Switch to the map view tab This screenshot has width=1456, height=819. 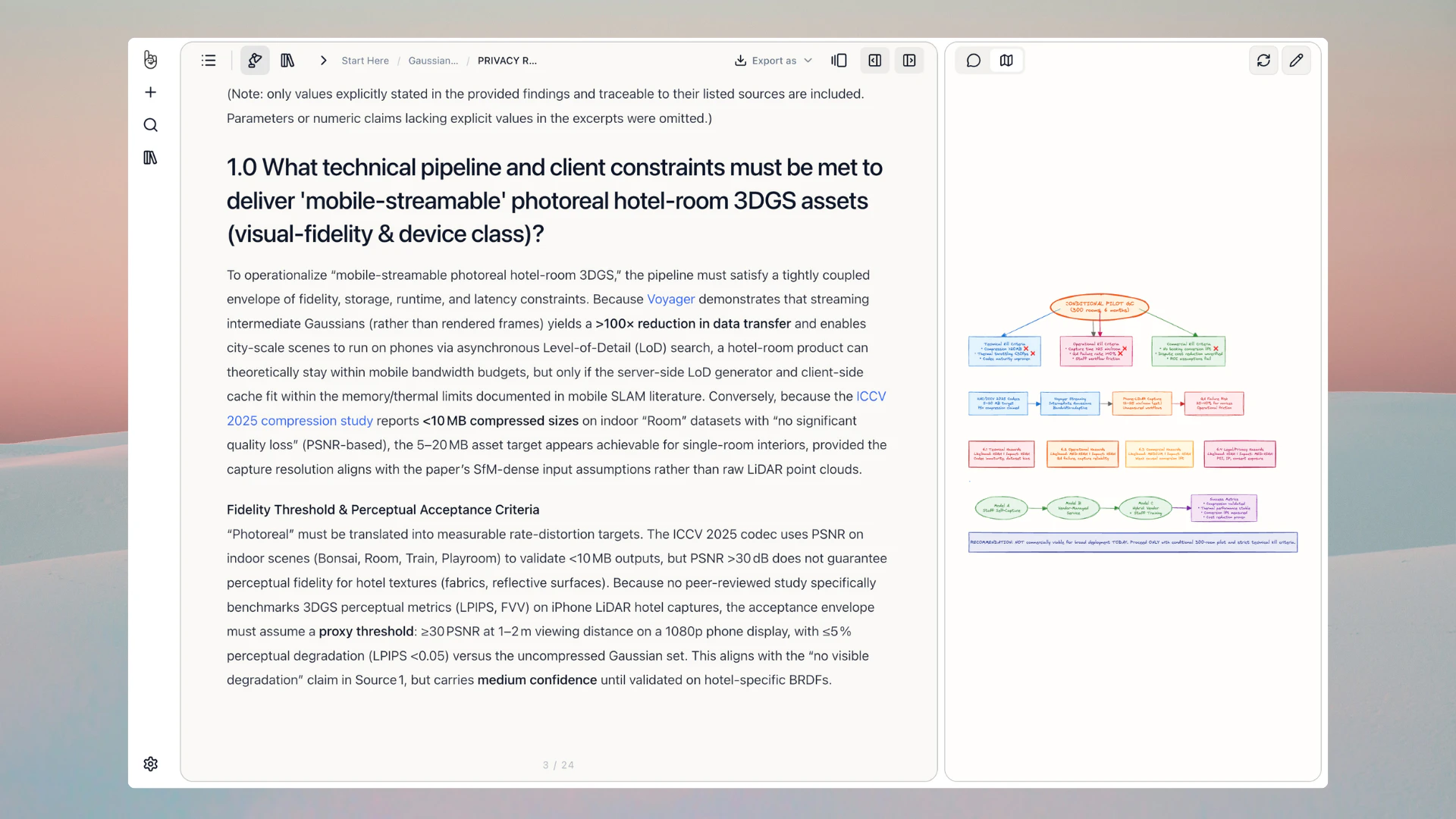click(x=1006, y=61)
